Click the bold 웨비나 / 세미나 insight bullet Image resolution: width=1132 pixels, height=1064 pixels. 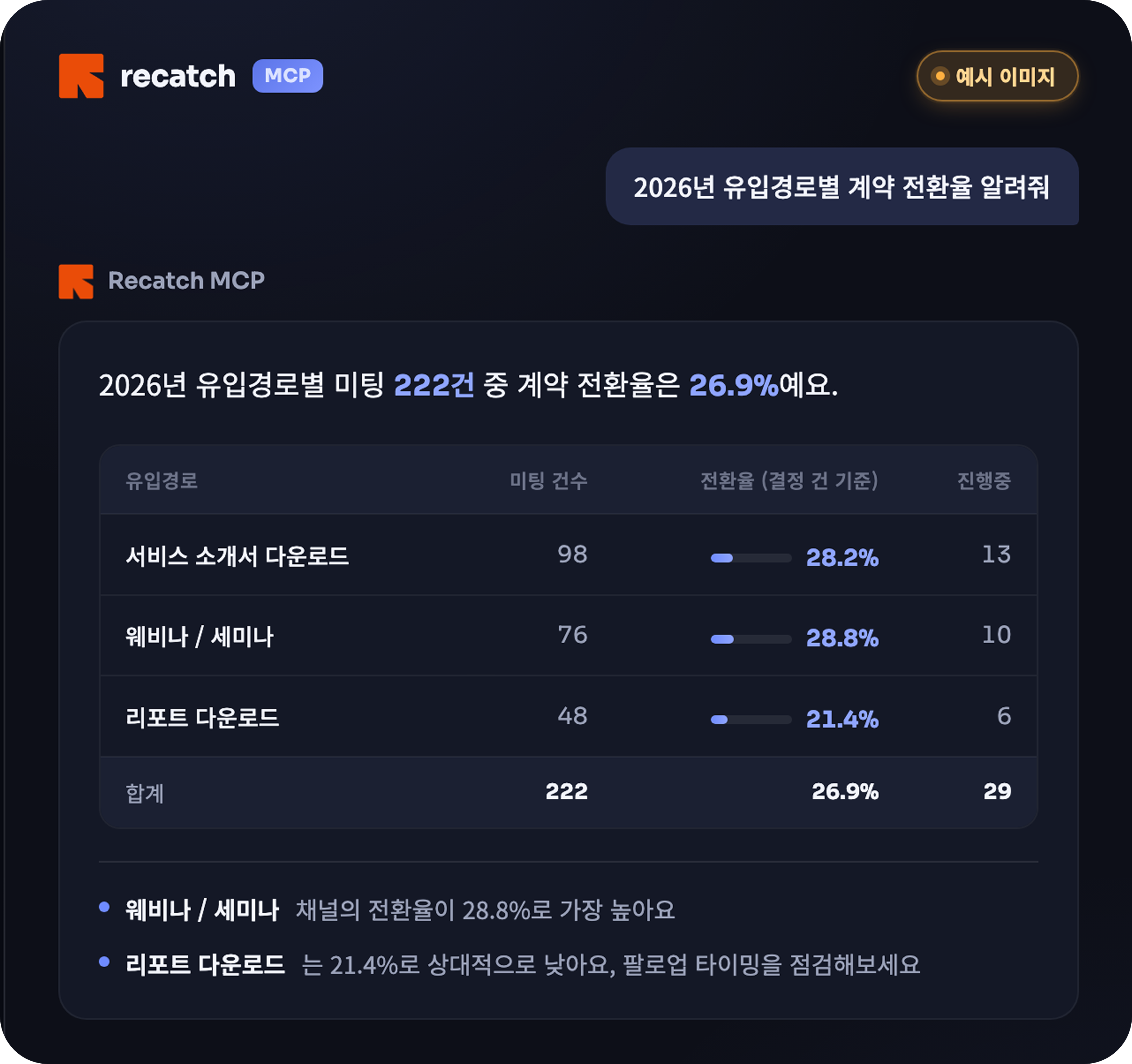[x=202, y=910]
